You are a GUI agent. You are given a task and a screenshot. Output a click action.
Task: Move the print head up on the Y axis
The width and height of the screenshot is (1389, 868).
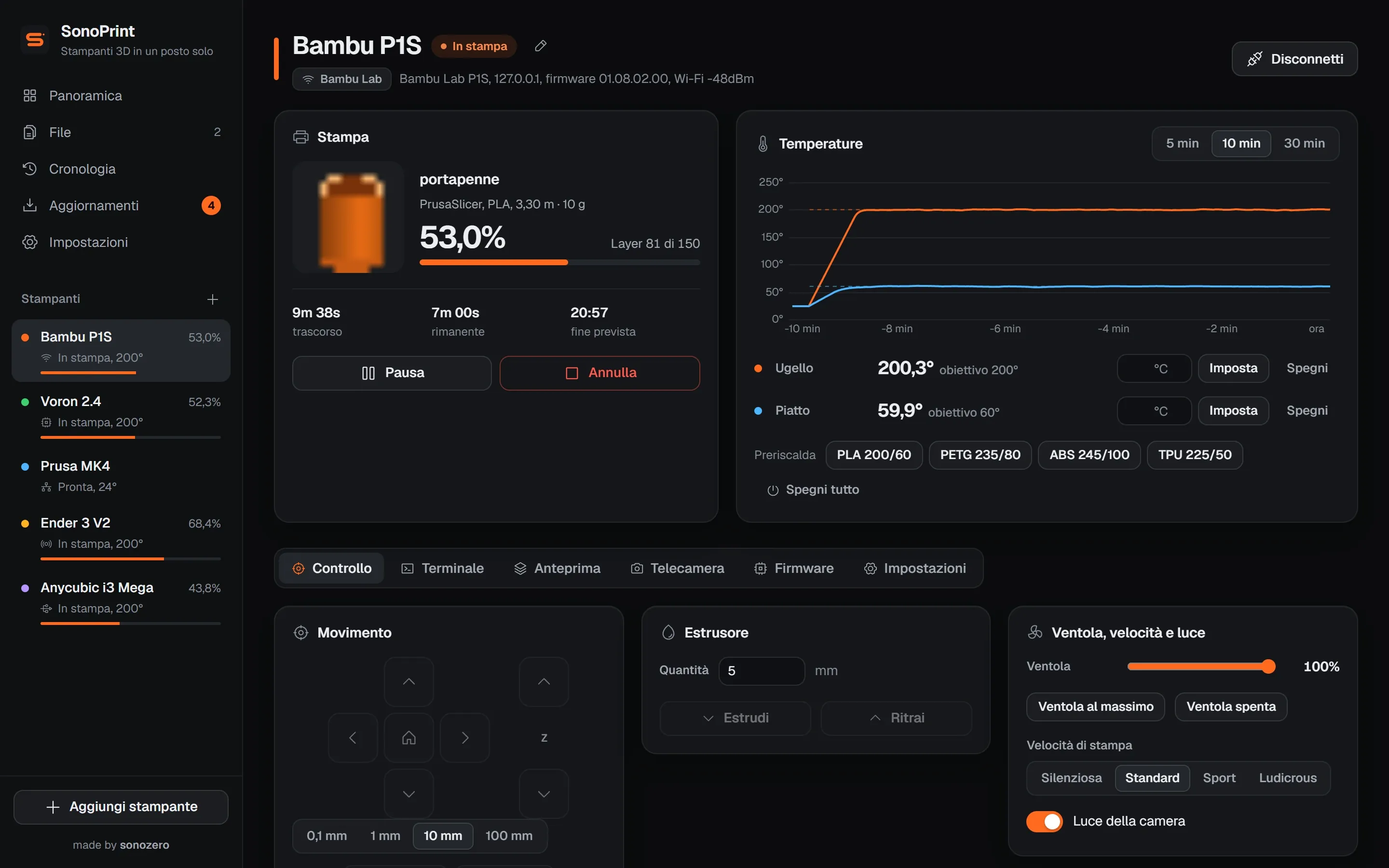tap(409, 681)
